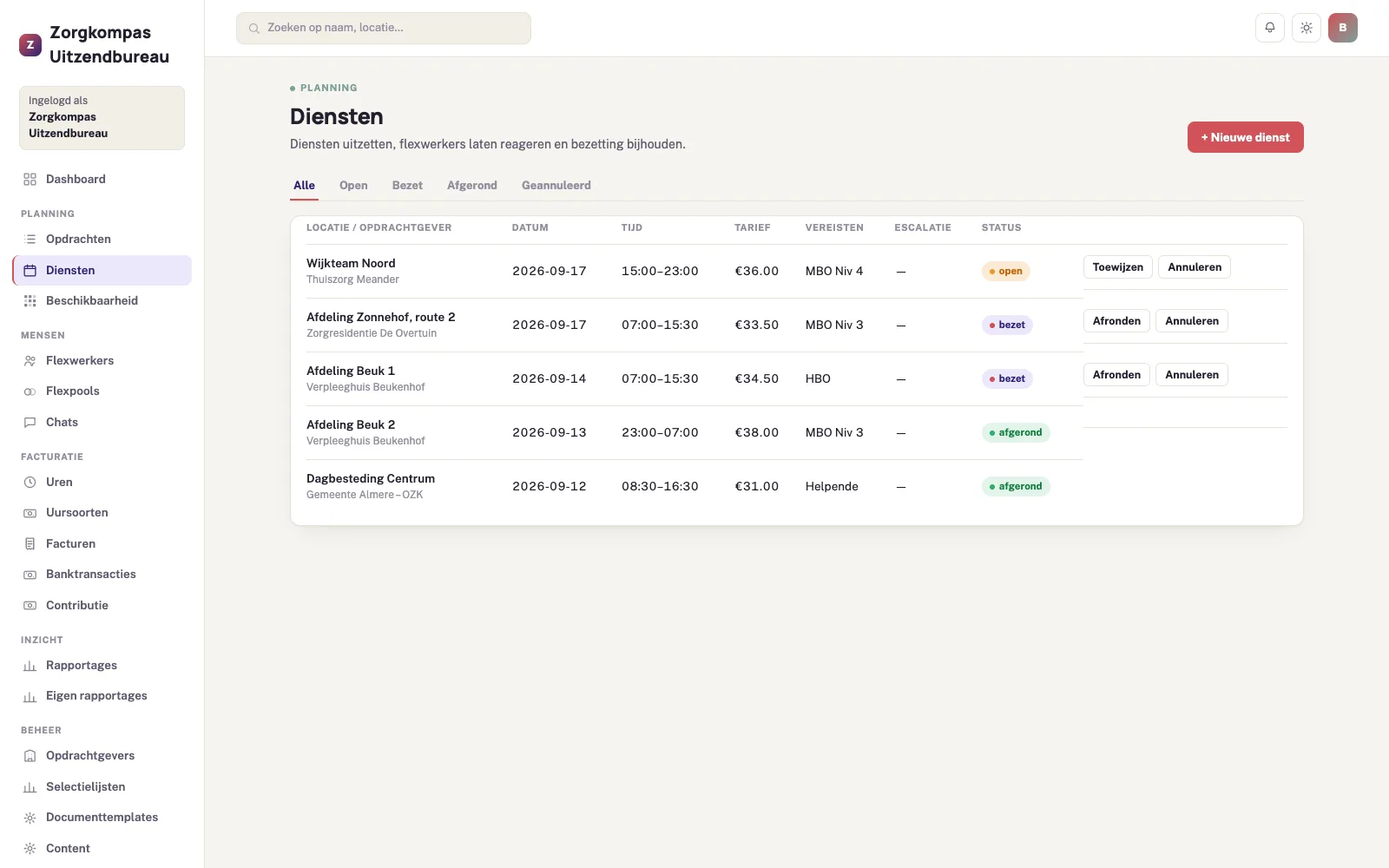
Task: Click the Thuiszorg Meander client text
Action: click(x=352, y=279)
